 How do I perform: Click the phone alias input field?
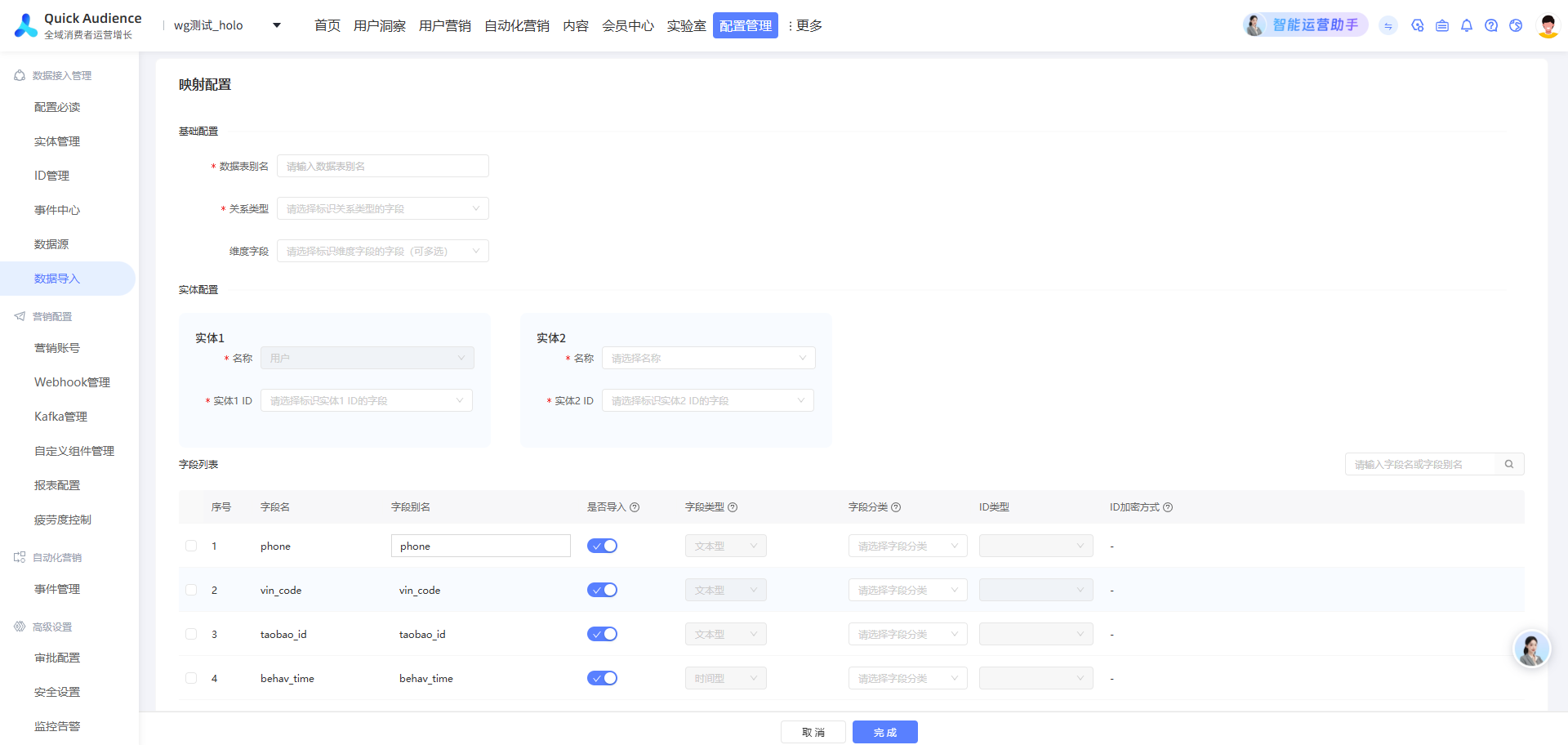click(x=481, y=546)
